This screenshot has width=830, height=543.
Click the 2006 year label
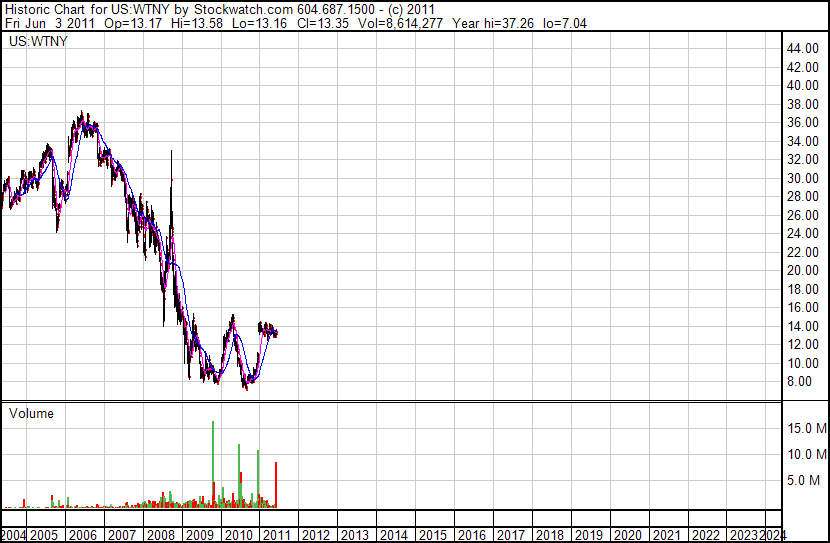83,535
